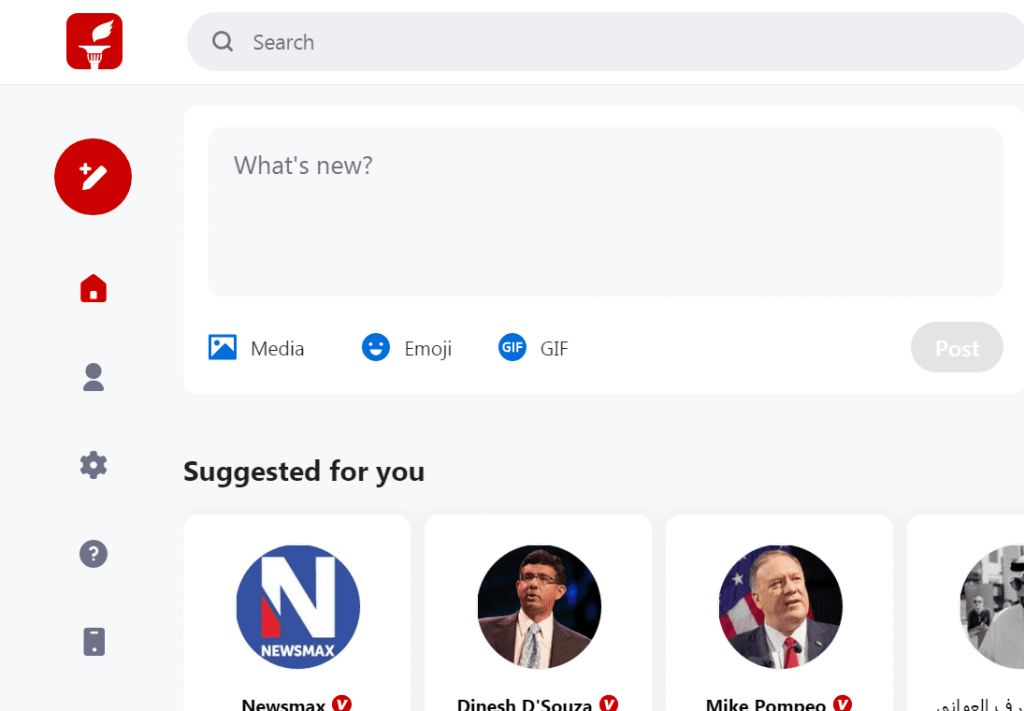Open profile via the person icon
The image size is (1024, 711).
click(x=93, y=377)
